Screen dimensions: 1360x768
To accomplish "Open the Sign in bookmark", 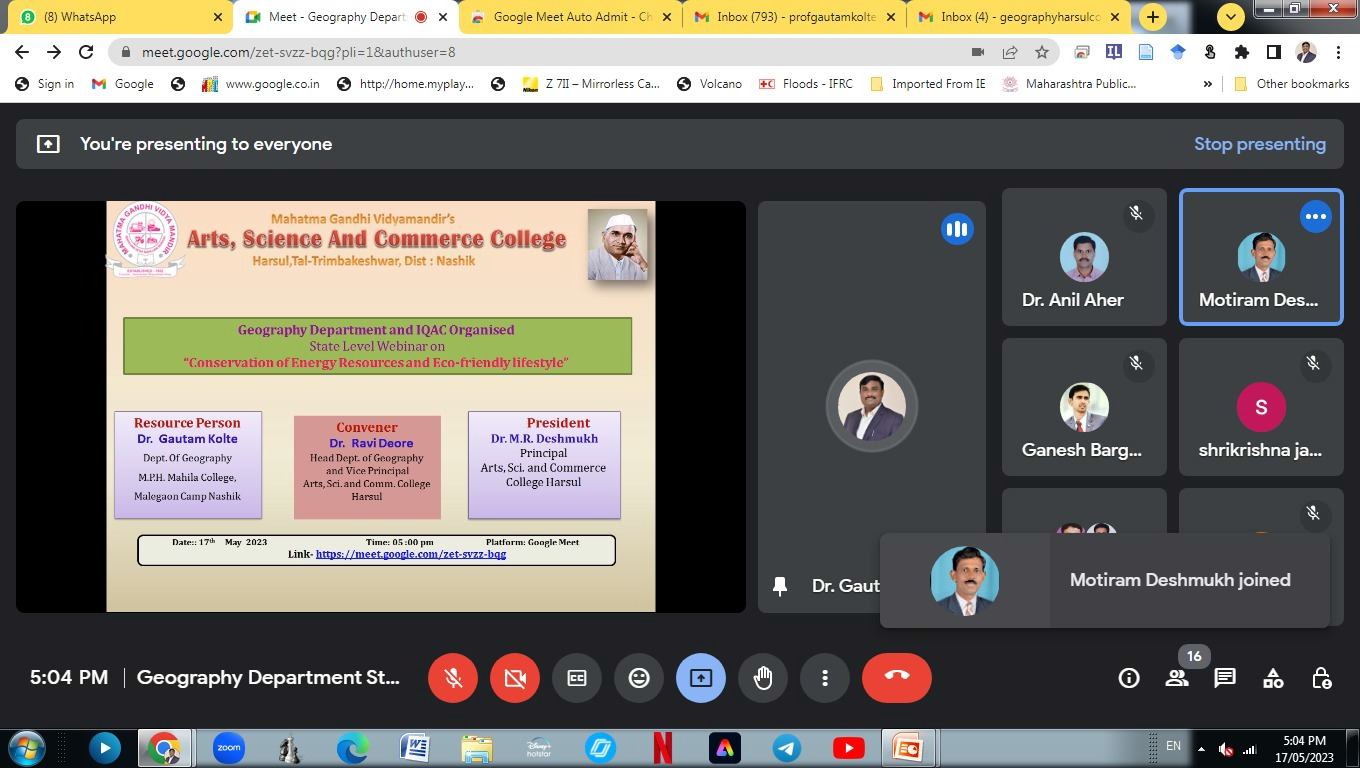I will (x=45, y=84).
